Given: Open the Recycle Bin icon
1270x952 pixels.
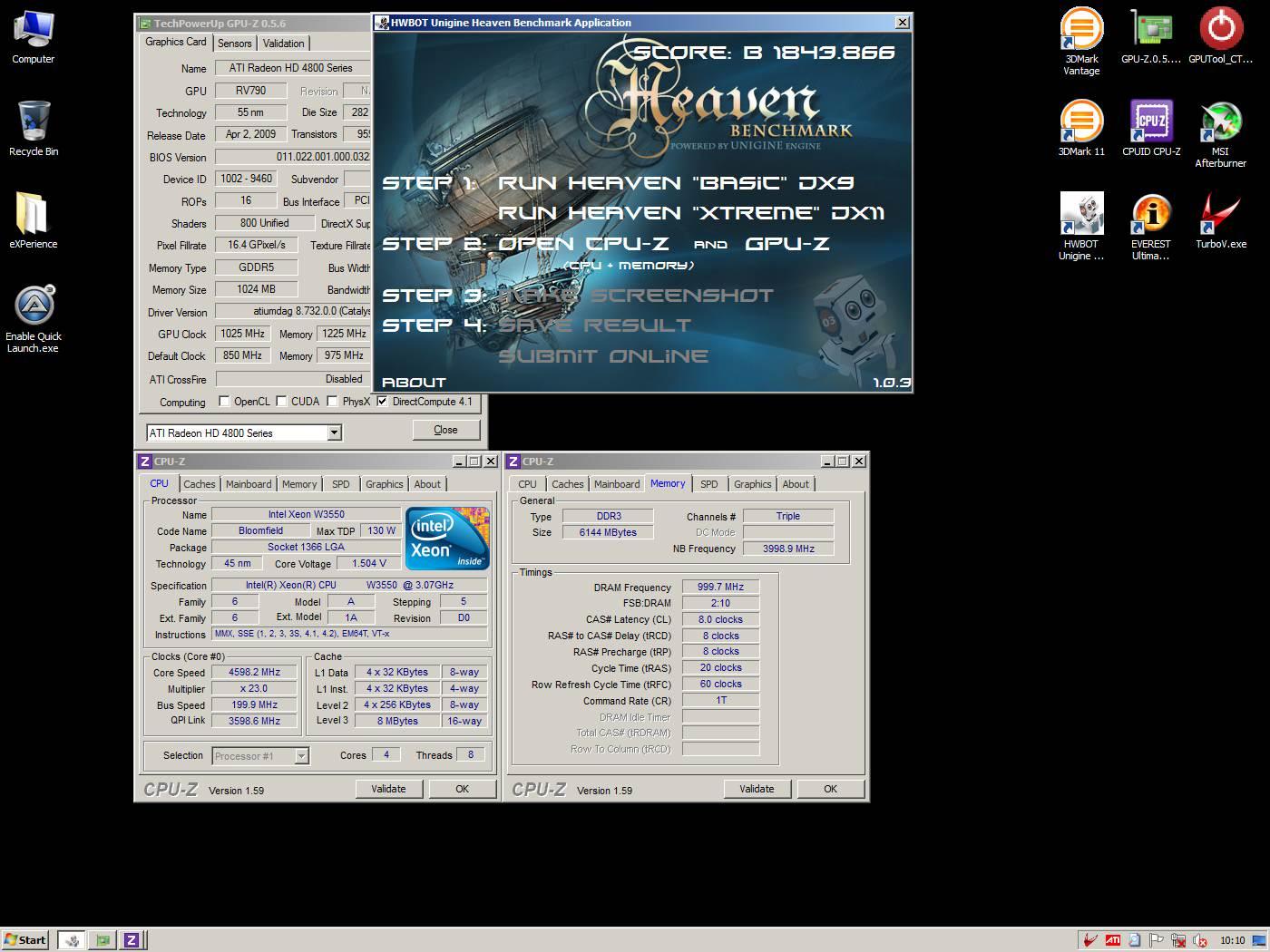Looking at the screenshot, I should 33,129.
